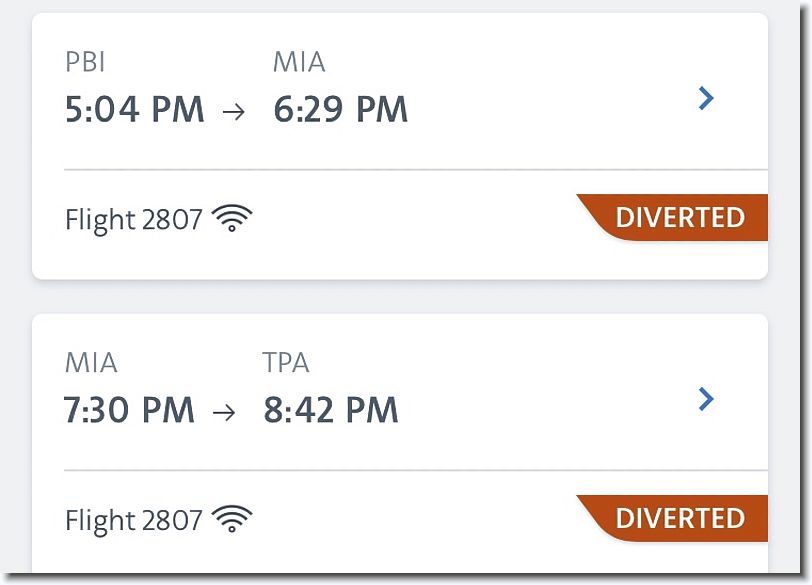Click Wi-Fi icon on second Flight 2807

coord(232,519)
